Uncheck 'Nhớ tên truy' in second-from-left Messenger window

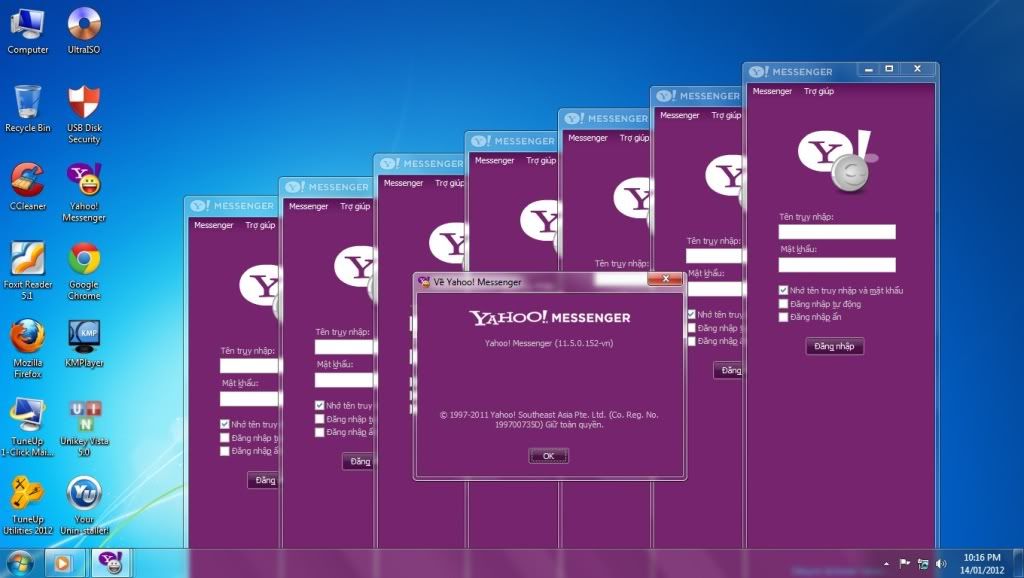coord(319,405)
